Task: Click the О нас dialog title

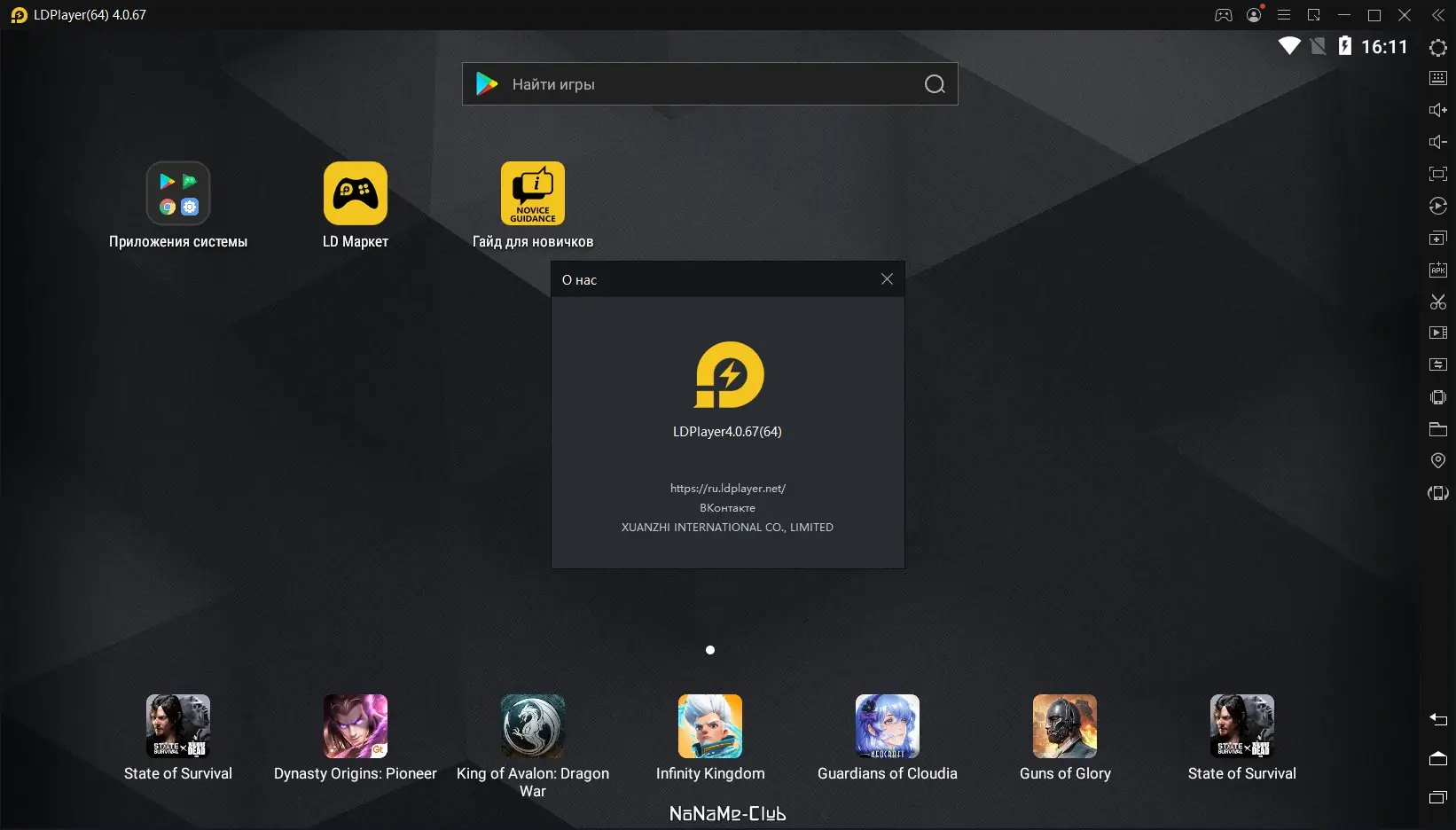Action: tap(579, 280)
